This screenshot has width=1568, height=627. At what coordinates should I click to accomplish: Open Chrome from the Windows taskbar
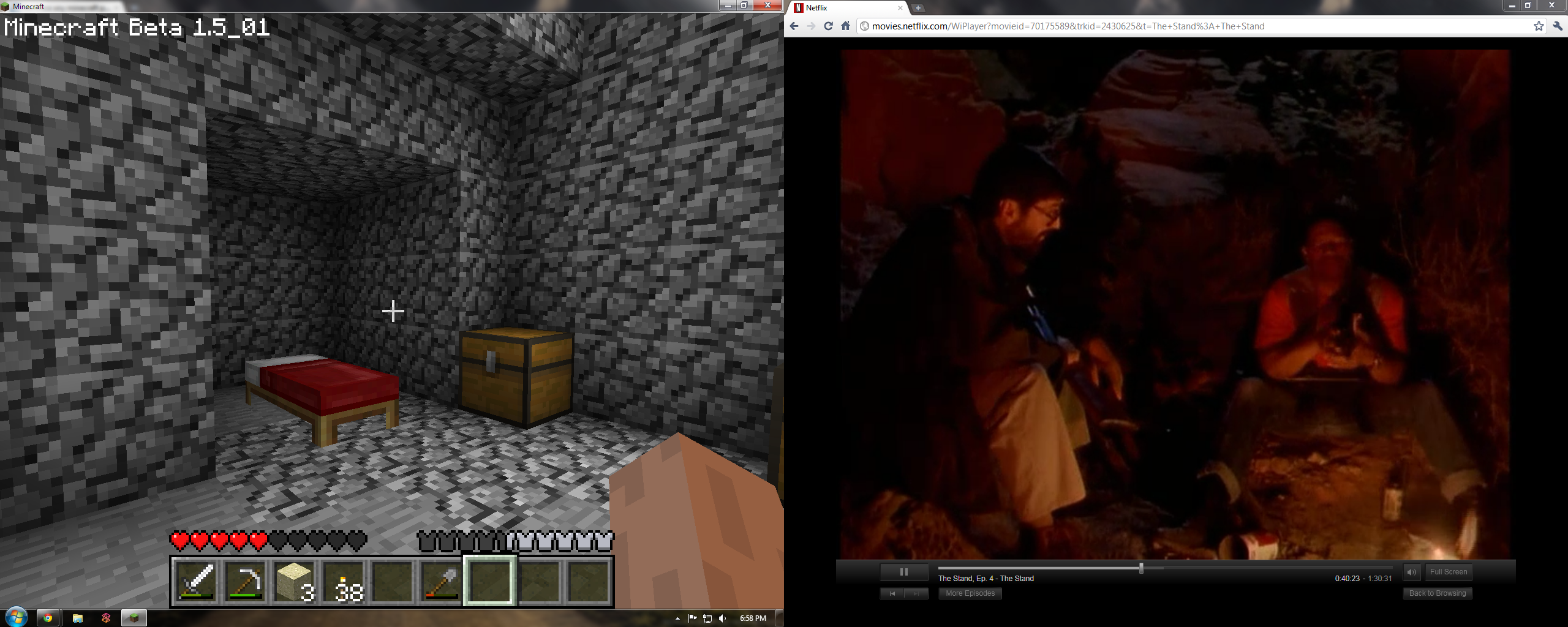point(47,618)
